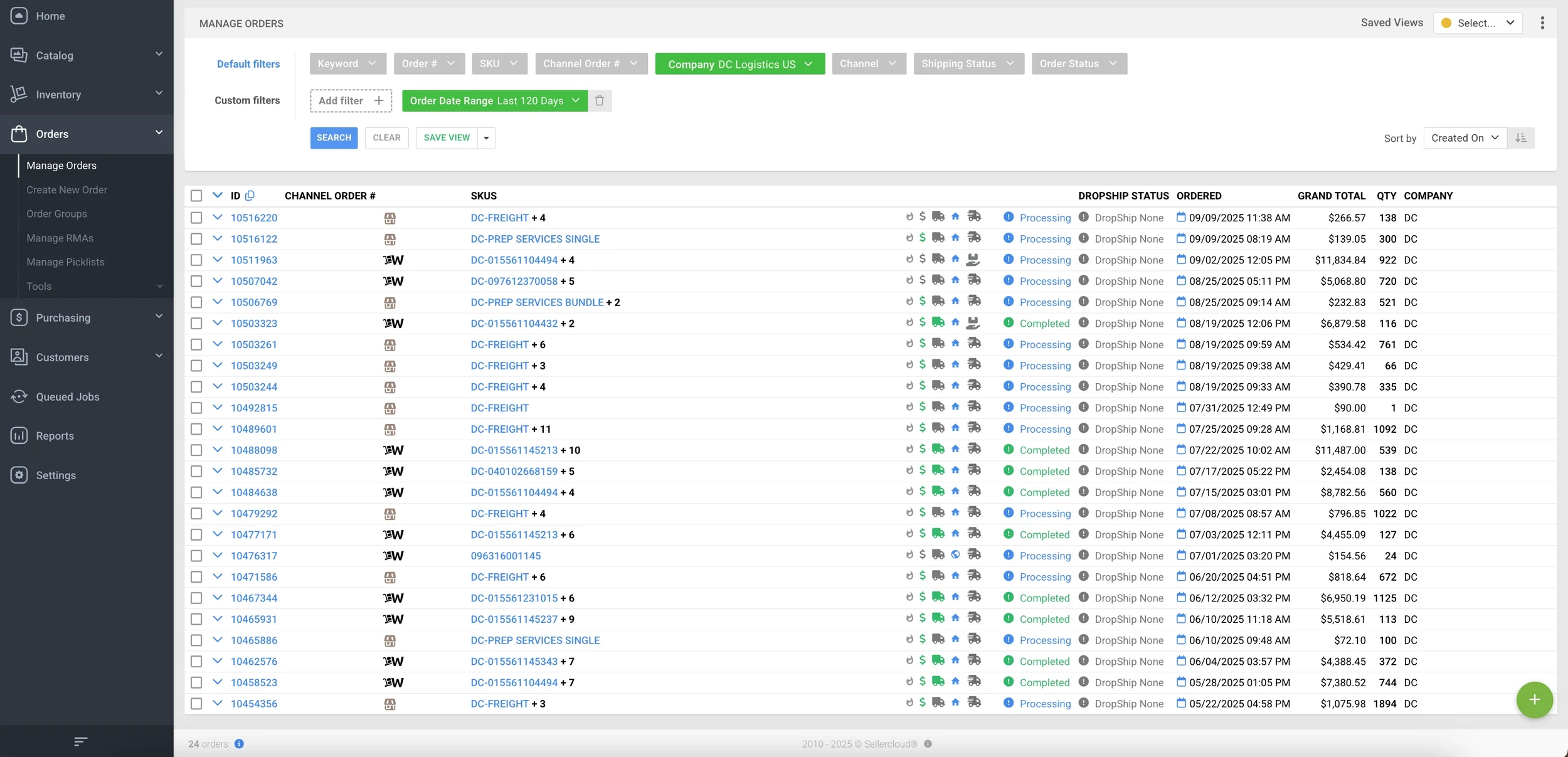Click the info icon next to 24 orders
Screen dimensions: 1568x757
[x=239, y=744]
